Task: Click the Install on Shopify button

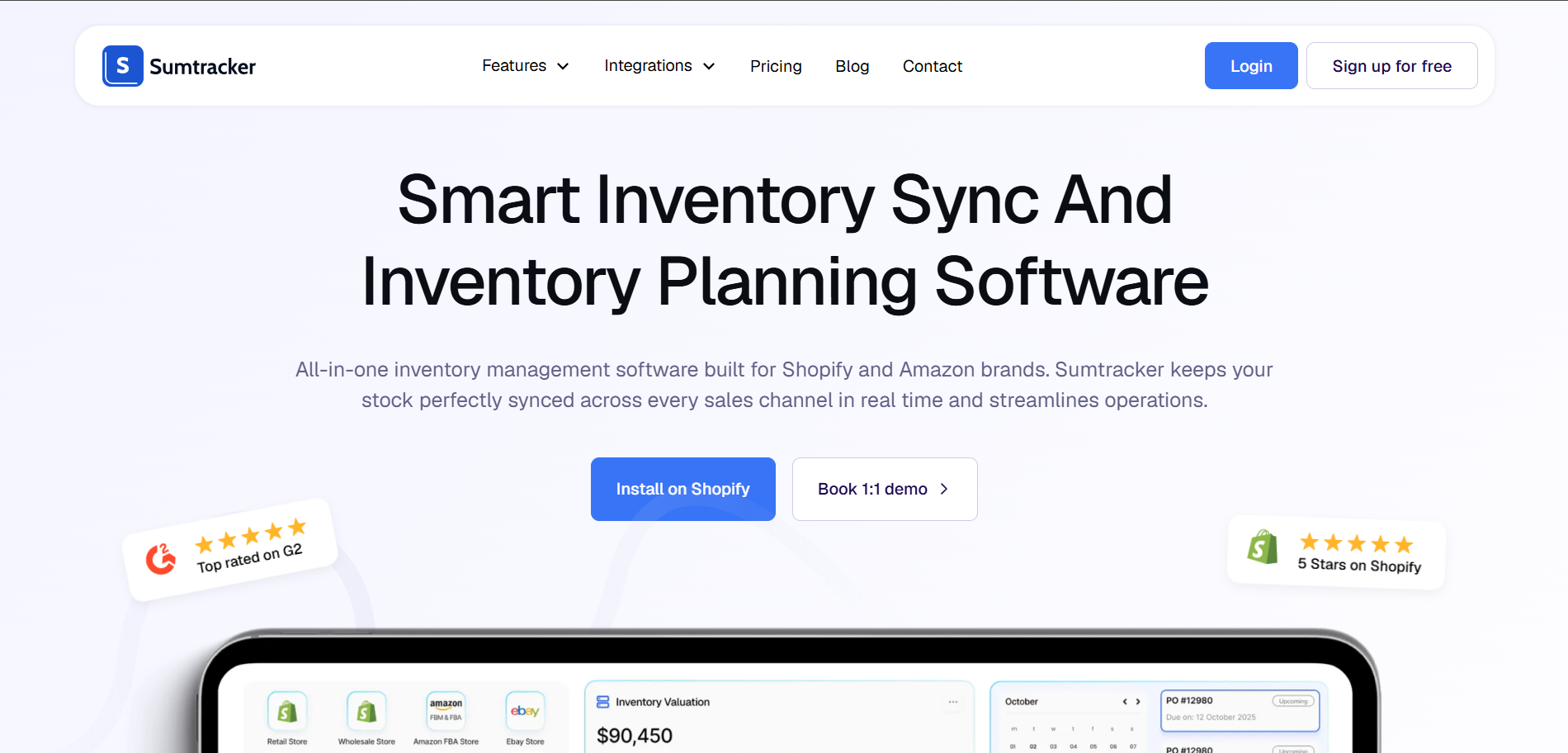Action: pos(682,489)
